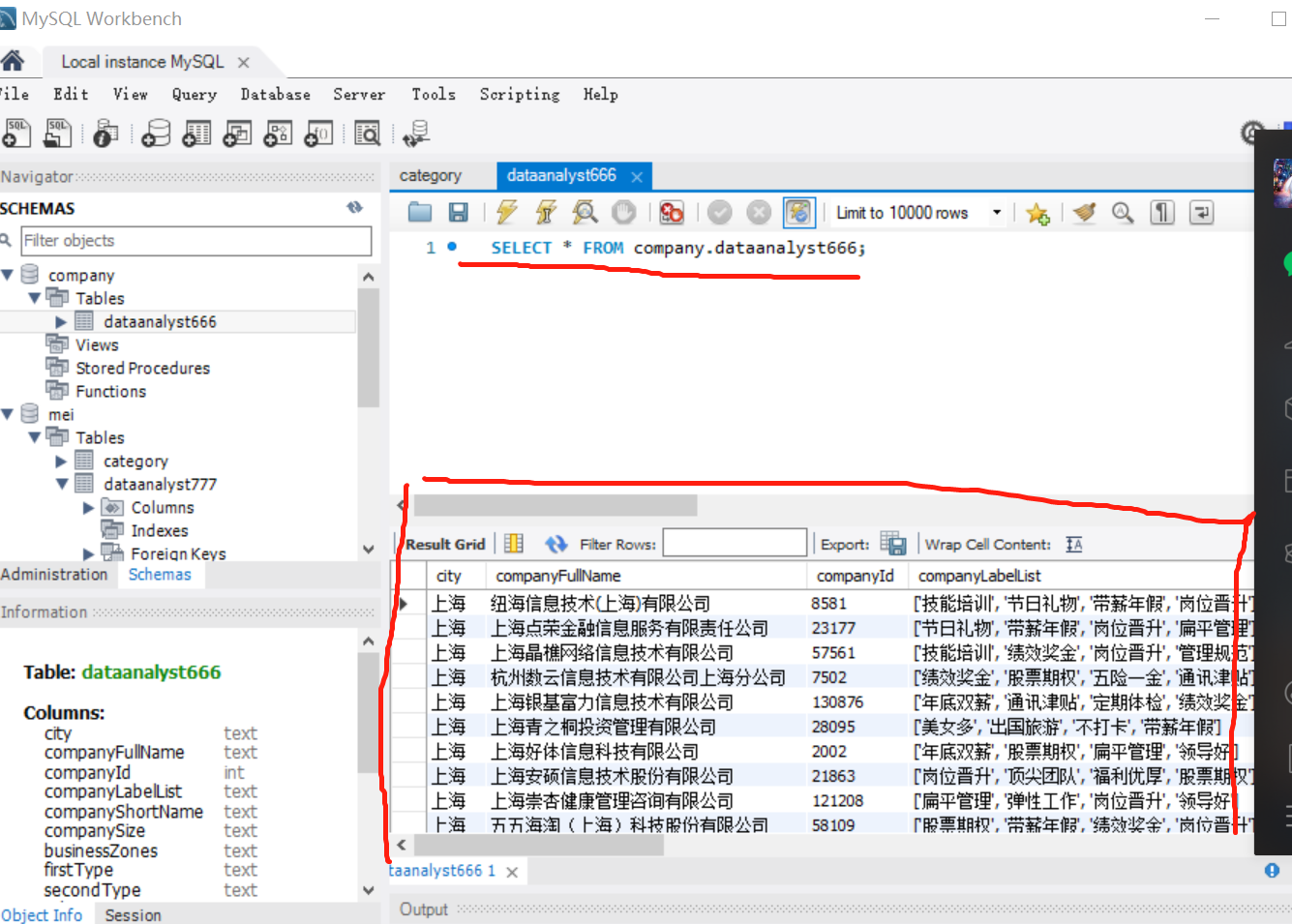Click the Create New Schema icon
1292x924 pixels.
tap(155, 133)
